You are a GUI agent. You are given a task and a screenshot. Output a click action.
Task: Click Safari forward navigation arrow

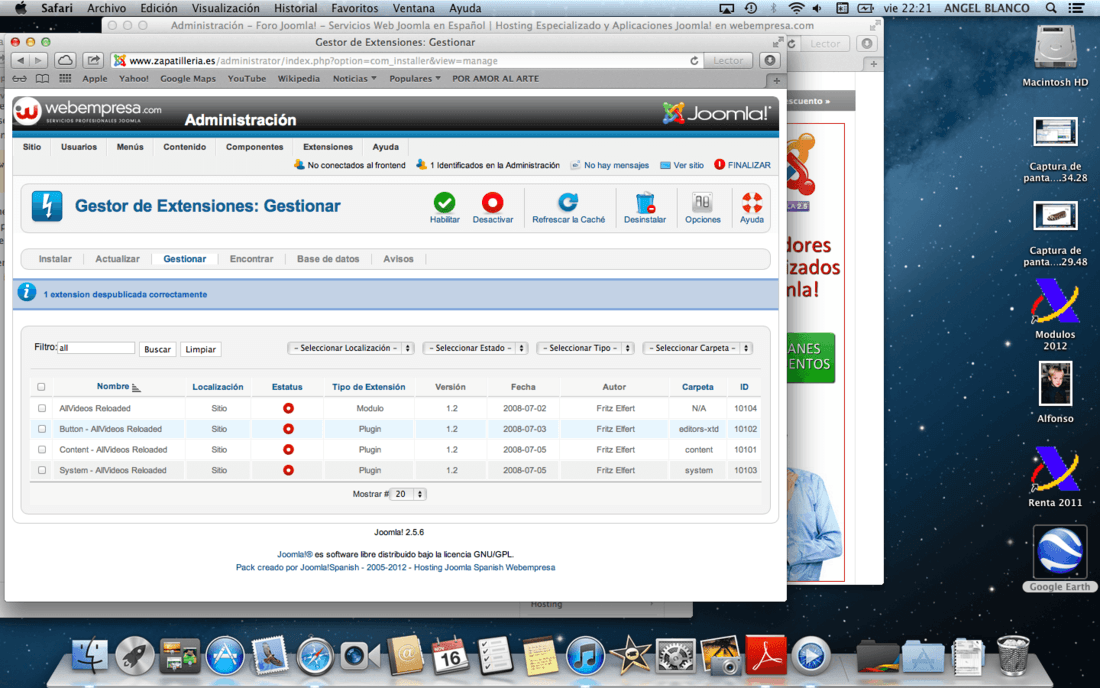pos(39,60)
